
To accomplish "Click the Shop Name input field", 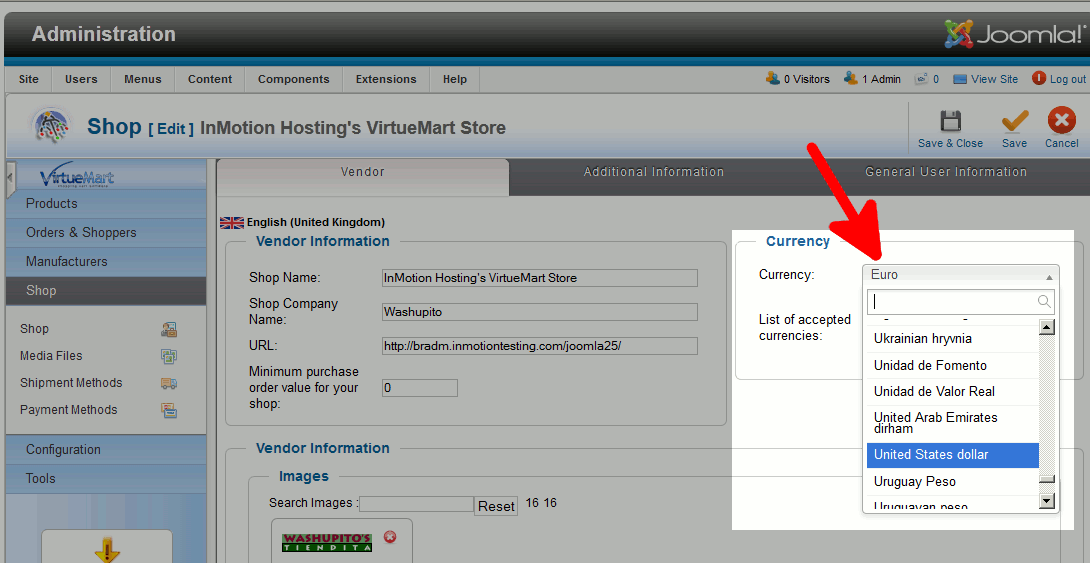I will click(539, 278).
